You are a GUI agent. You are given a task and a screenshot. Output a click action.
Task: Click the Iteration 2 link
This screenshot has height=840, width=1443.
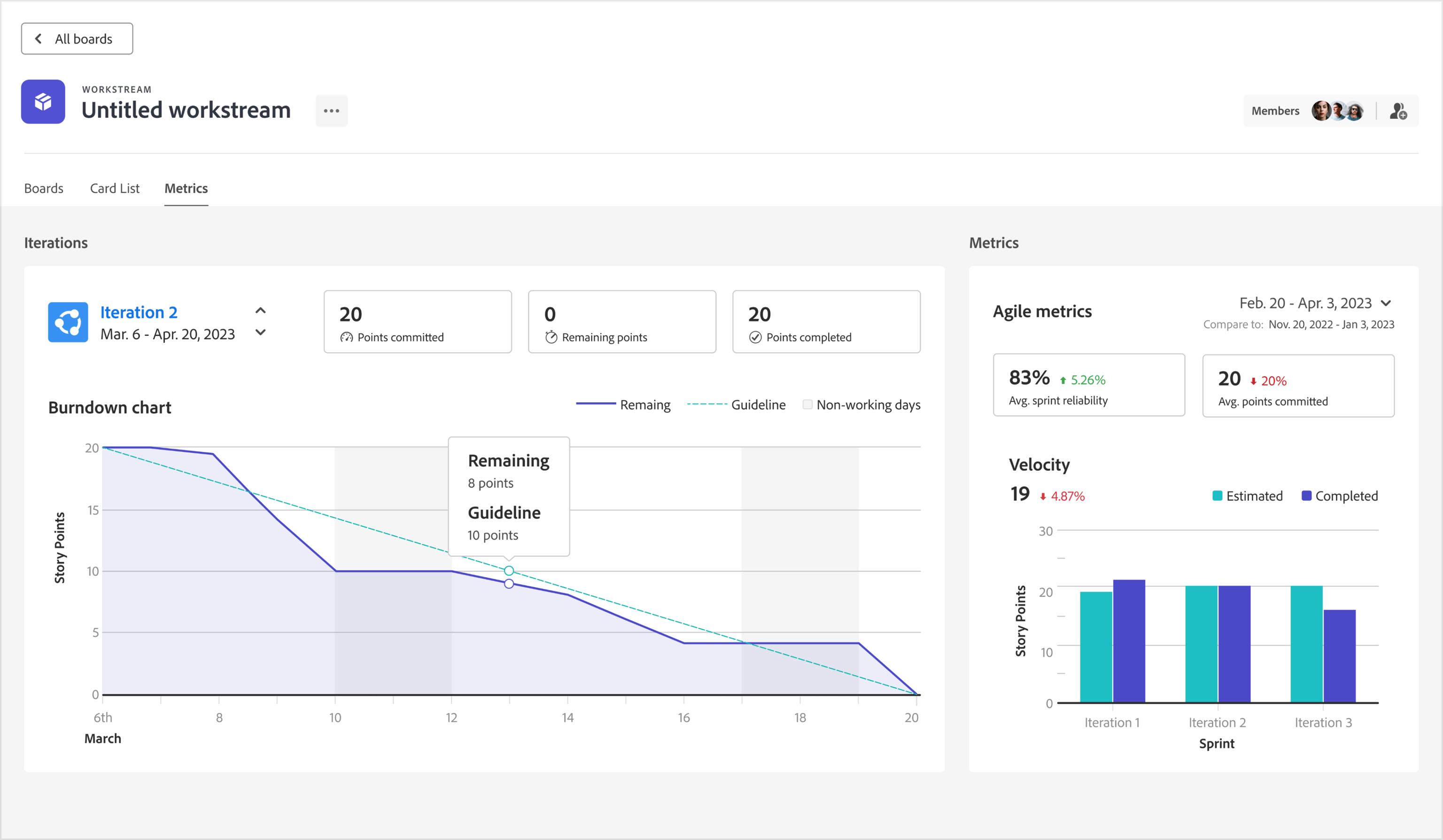pos(139,312)
